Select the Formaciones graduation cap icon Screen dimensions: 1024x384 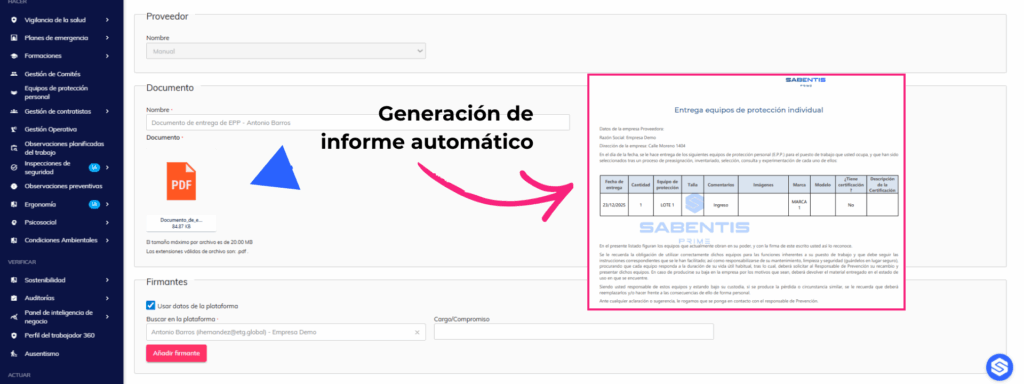tap(14, 56)
